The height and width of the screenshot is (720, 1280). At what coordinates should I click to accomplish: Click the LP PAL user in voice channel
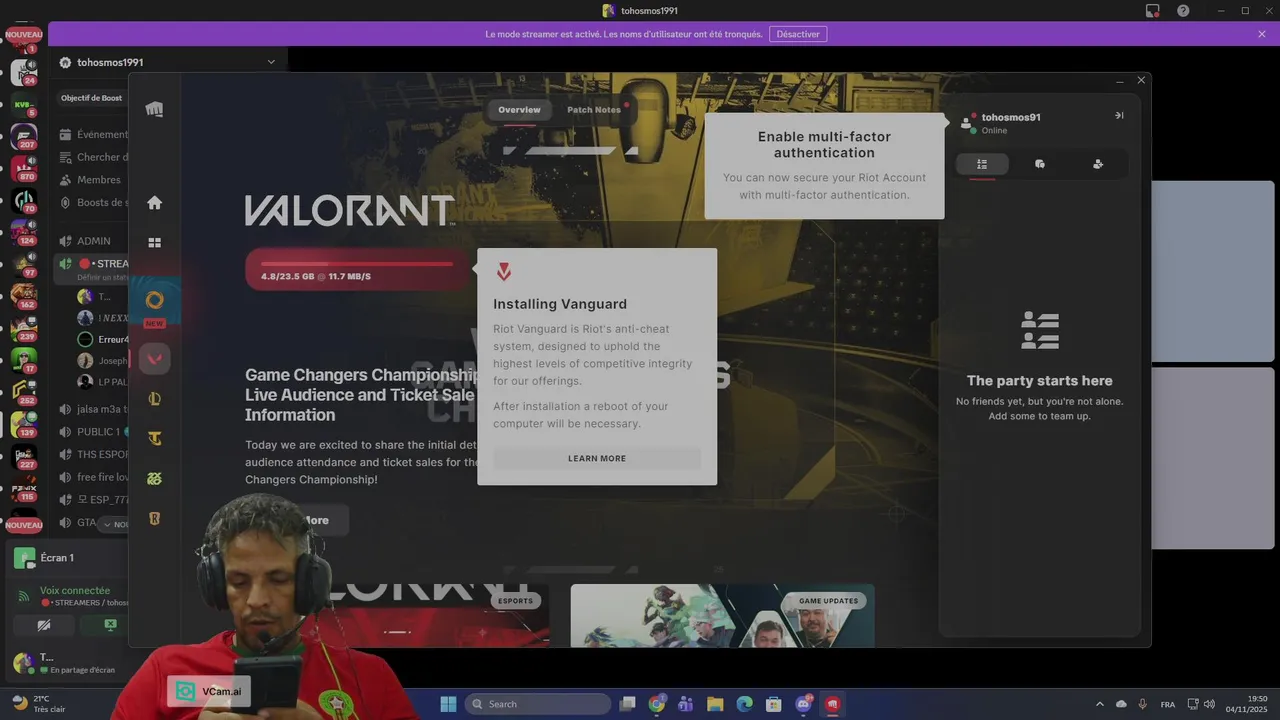(x=103, y=382)
